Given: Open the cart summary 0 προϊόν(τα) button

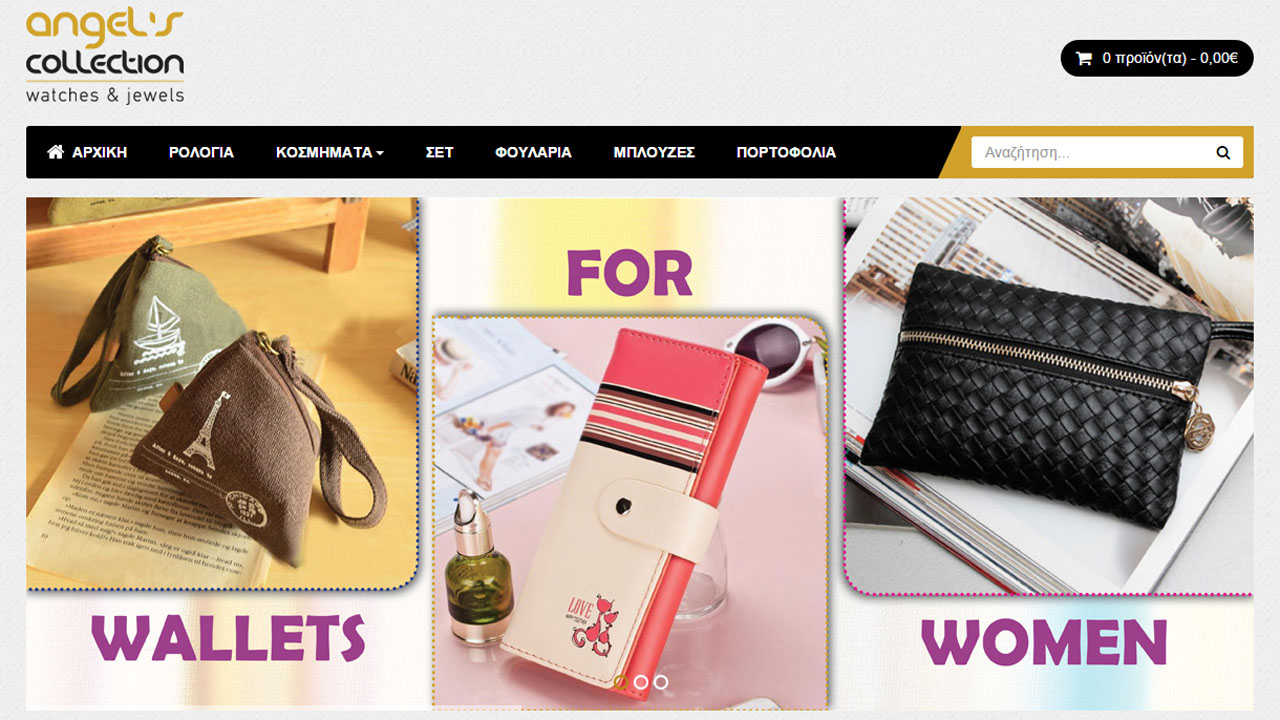Looking at the screenshot, I should click(1157, 58).
